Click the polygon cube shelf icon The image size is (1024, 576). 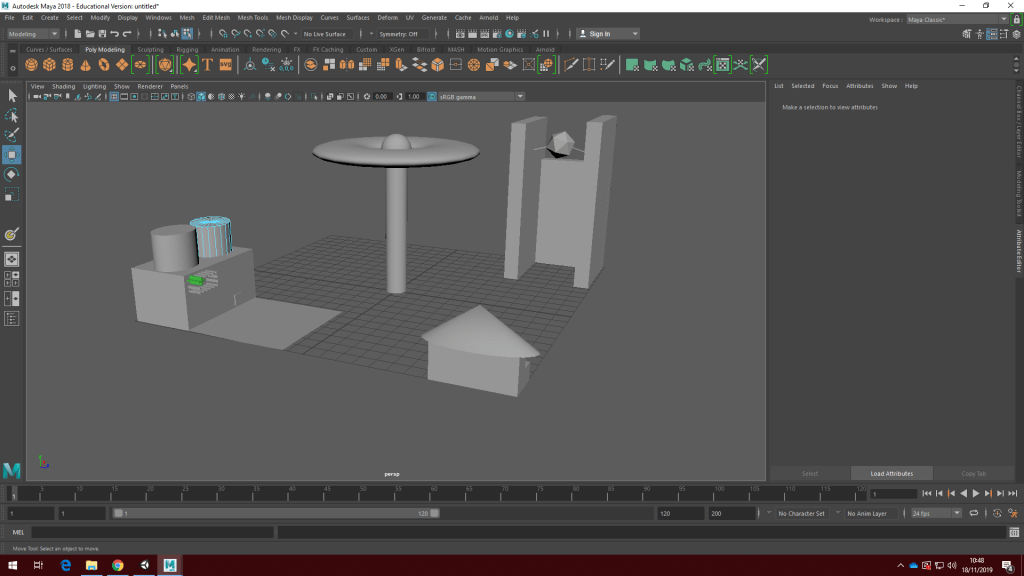(50, 65)
